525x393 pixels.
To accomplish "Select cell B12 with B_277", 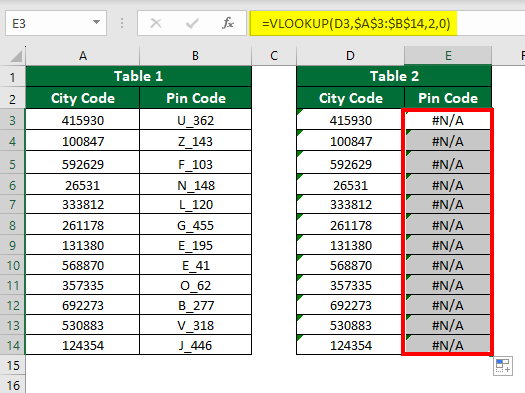I will (196, 305).
